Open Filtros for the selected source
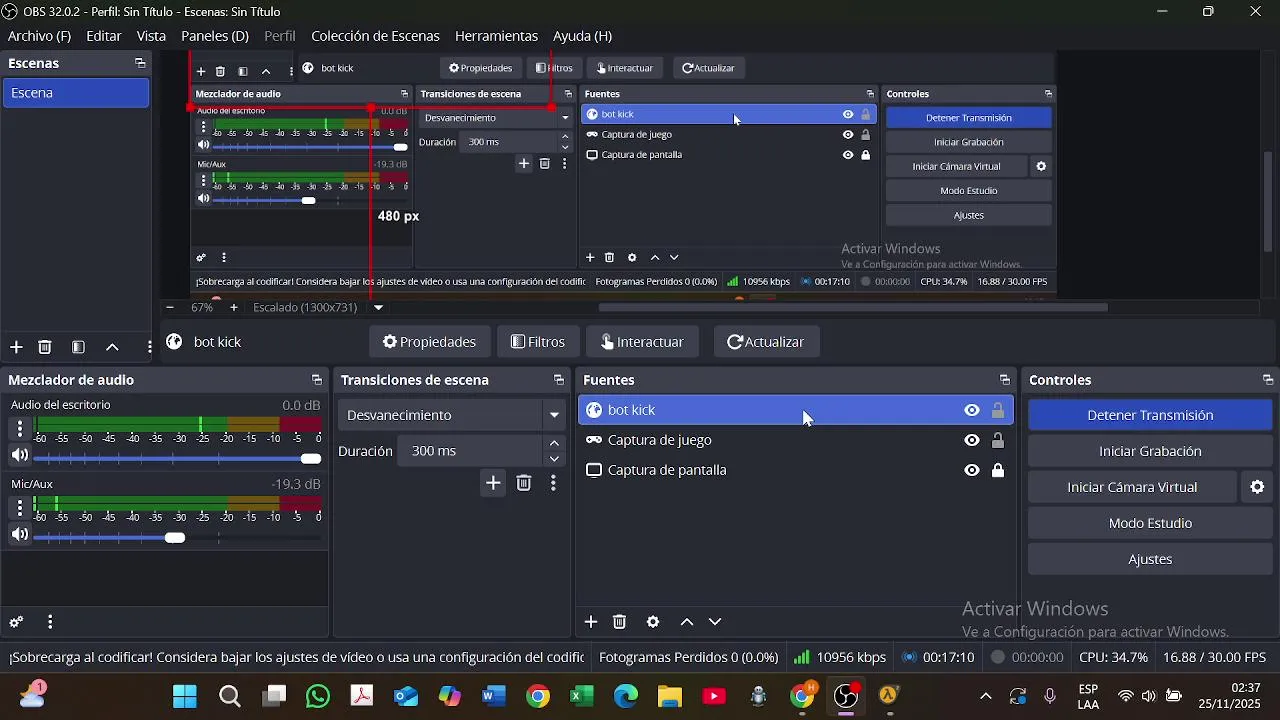The height and width of the screenshot is (720, 1280). tap(538, 342)
